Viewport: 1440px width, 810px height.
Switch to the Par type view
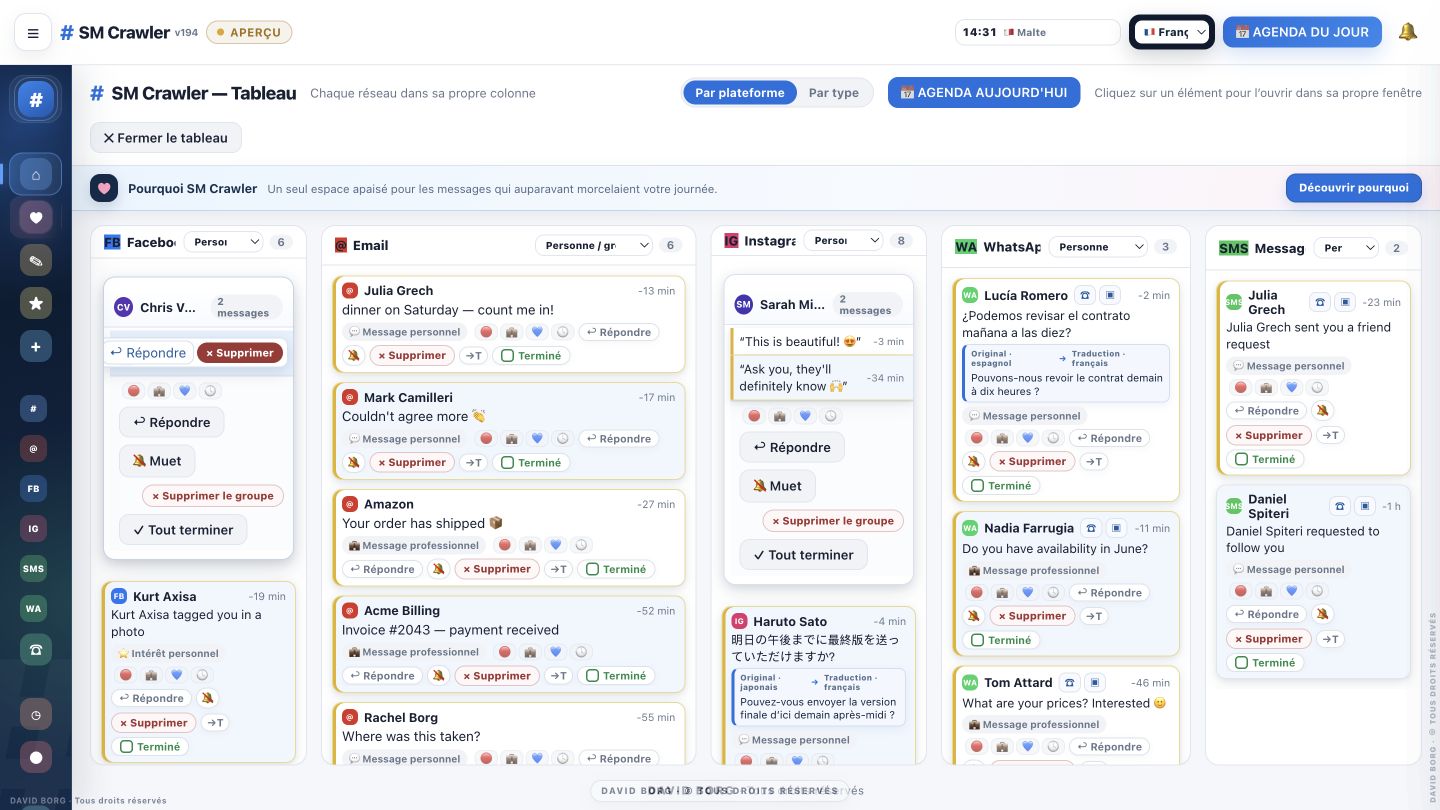[x=834, y=93]
